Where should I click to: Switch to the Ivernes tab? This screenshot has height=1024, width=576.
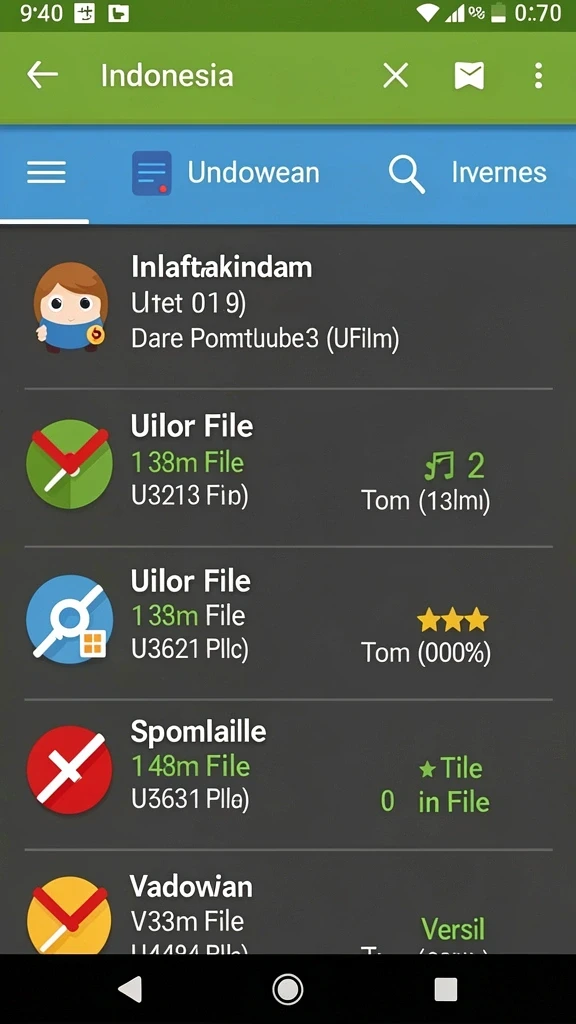[499, 172]
